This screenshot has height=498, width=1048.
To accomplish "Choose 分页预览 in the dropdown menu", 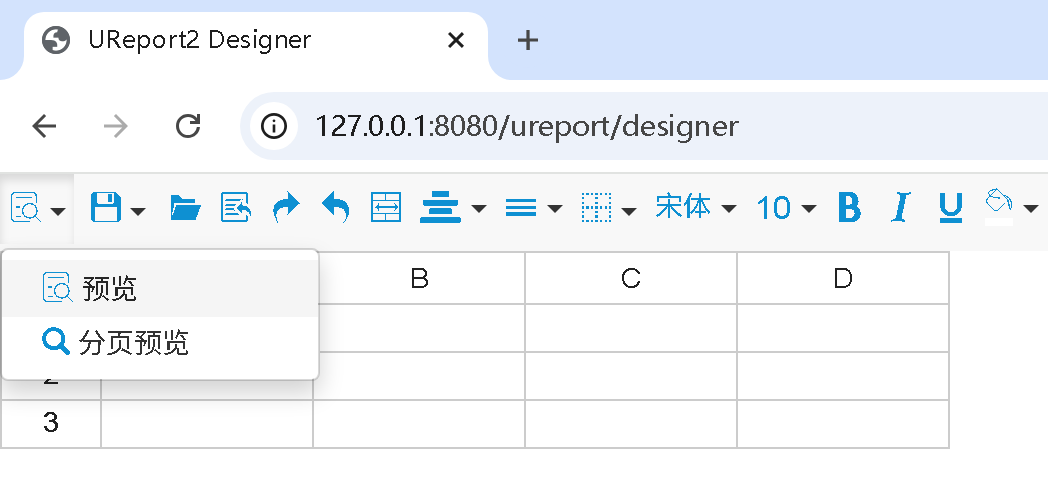I will pyautogui.click(x=133, y=343).
